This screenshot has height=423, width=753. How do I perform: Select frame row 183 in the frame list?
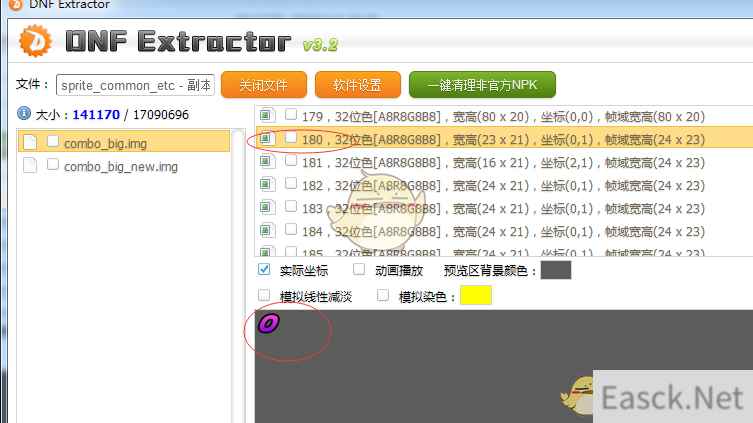point(504,208)
